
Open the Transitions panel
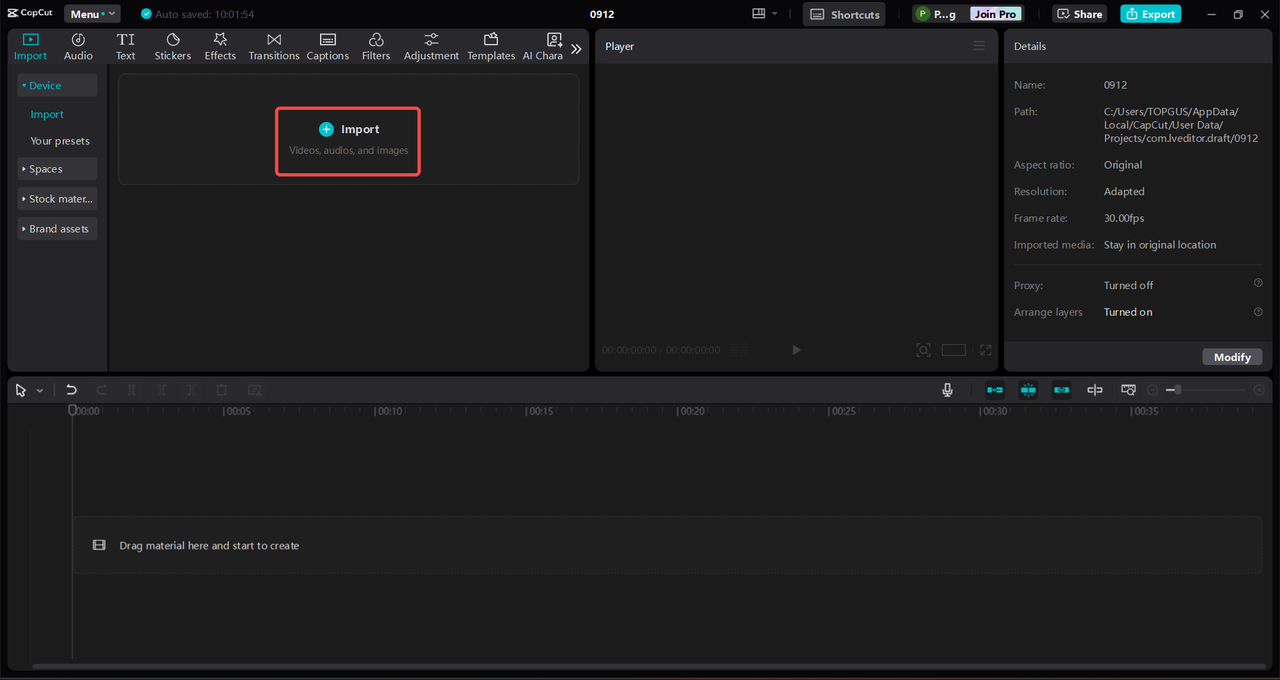tap(274, 46)
